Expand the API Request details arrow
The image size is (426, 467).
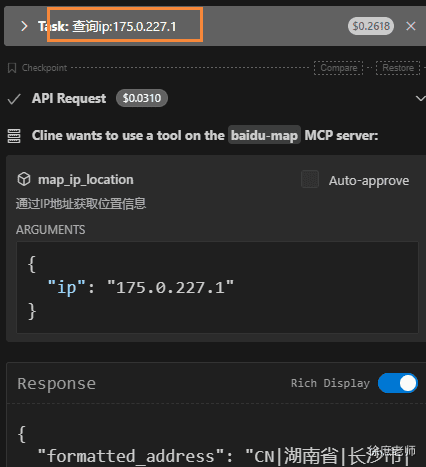pyautogui.click(x=420, y=98)
